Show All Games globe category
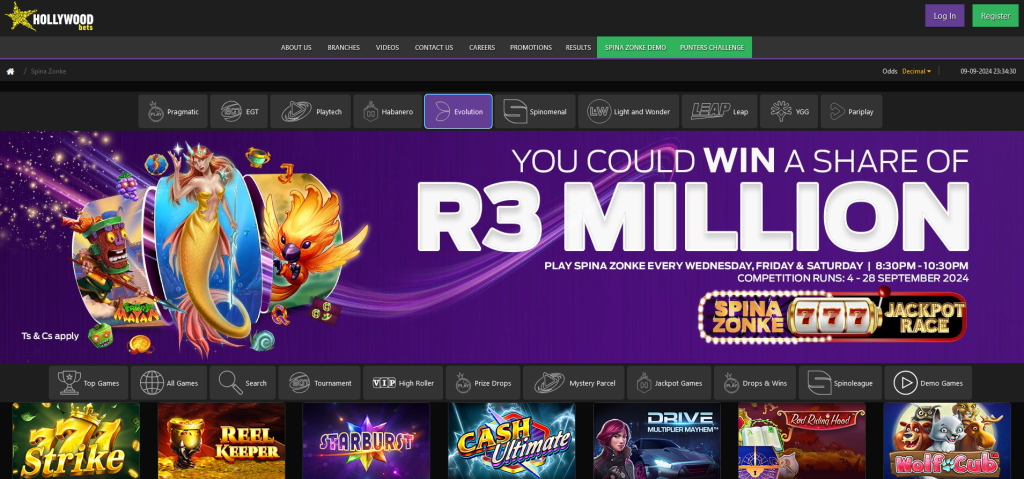This screenshot has width=1024, height=479. coord(169,383)
